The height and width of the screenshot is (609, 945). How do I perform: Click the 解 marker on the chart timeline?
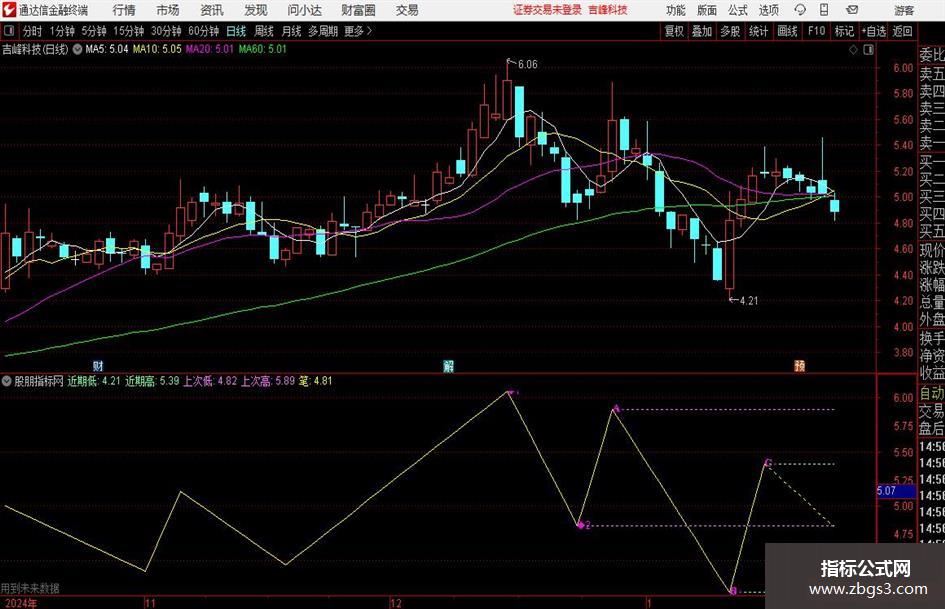click(448, 365)
